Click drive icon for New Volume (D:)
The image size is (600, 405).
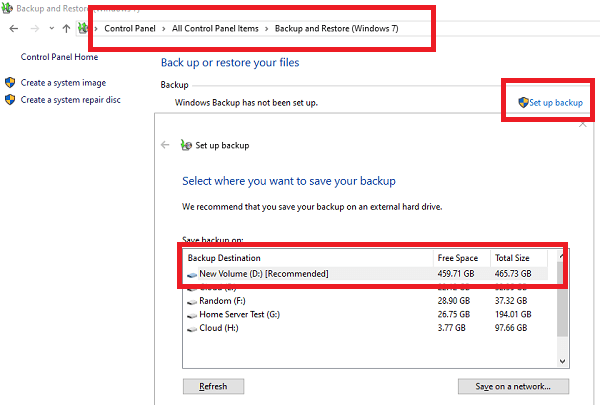pyautogui.click(x=192, y=275)
